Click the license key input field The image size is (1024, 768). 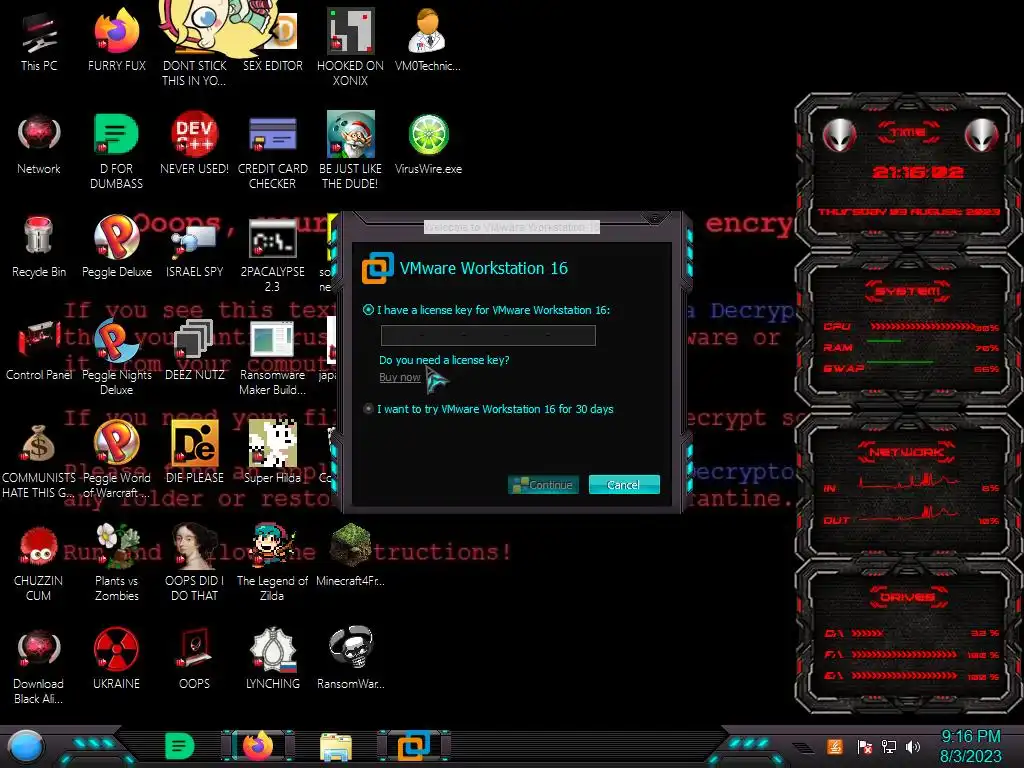pos(488,335)
